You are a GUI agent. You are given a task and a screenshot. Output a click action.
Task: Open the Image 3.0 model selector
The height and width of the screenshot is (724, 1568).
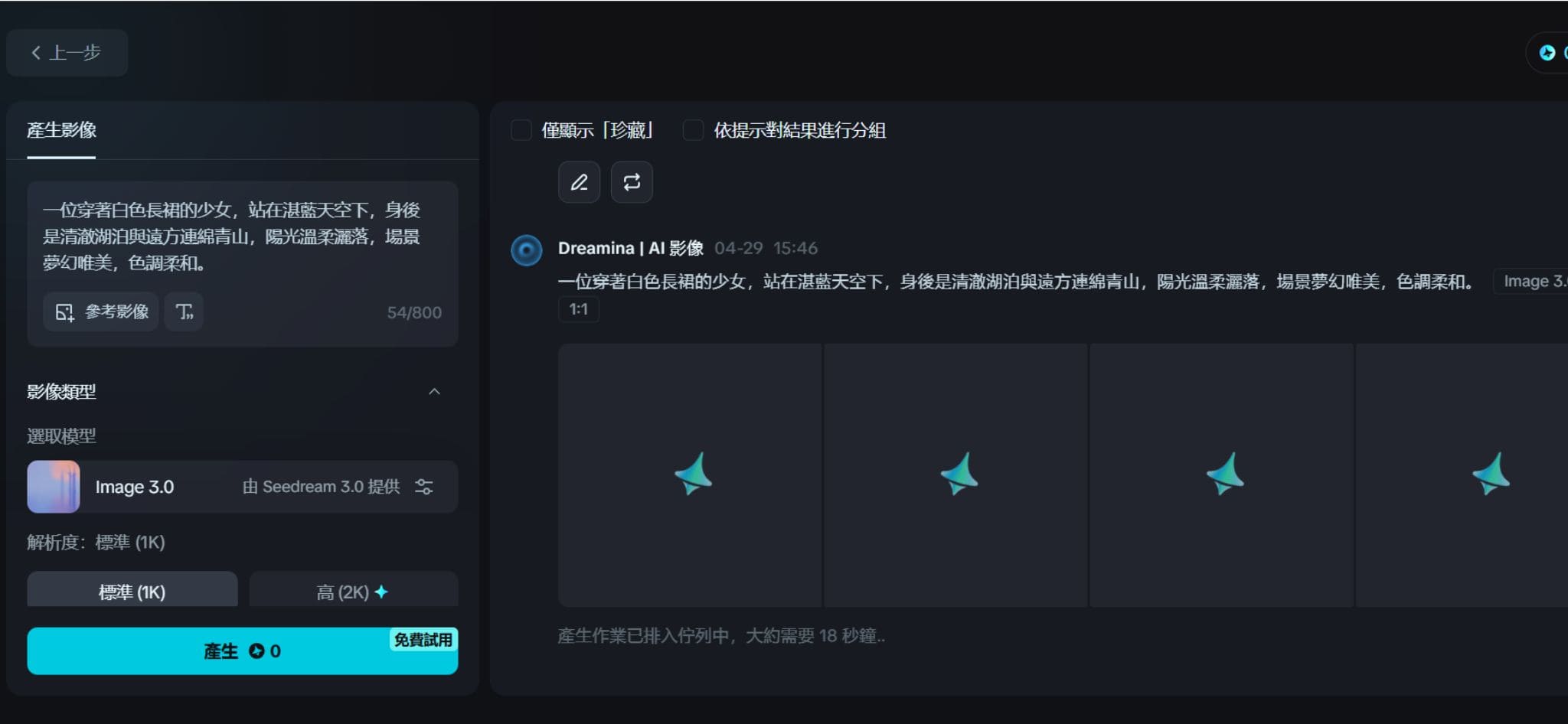coord(243,487)
